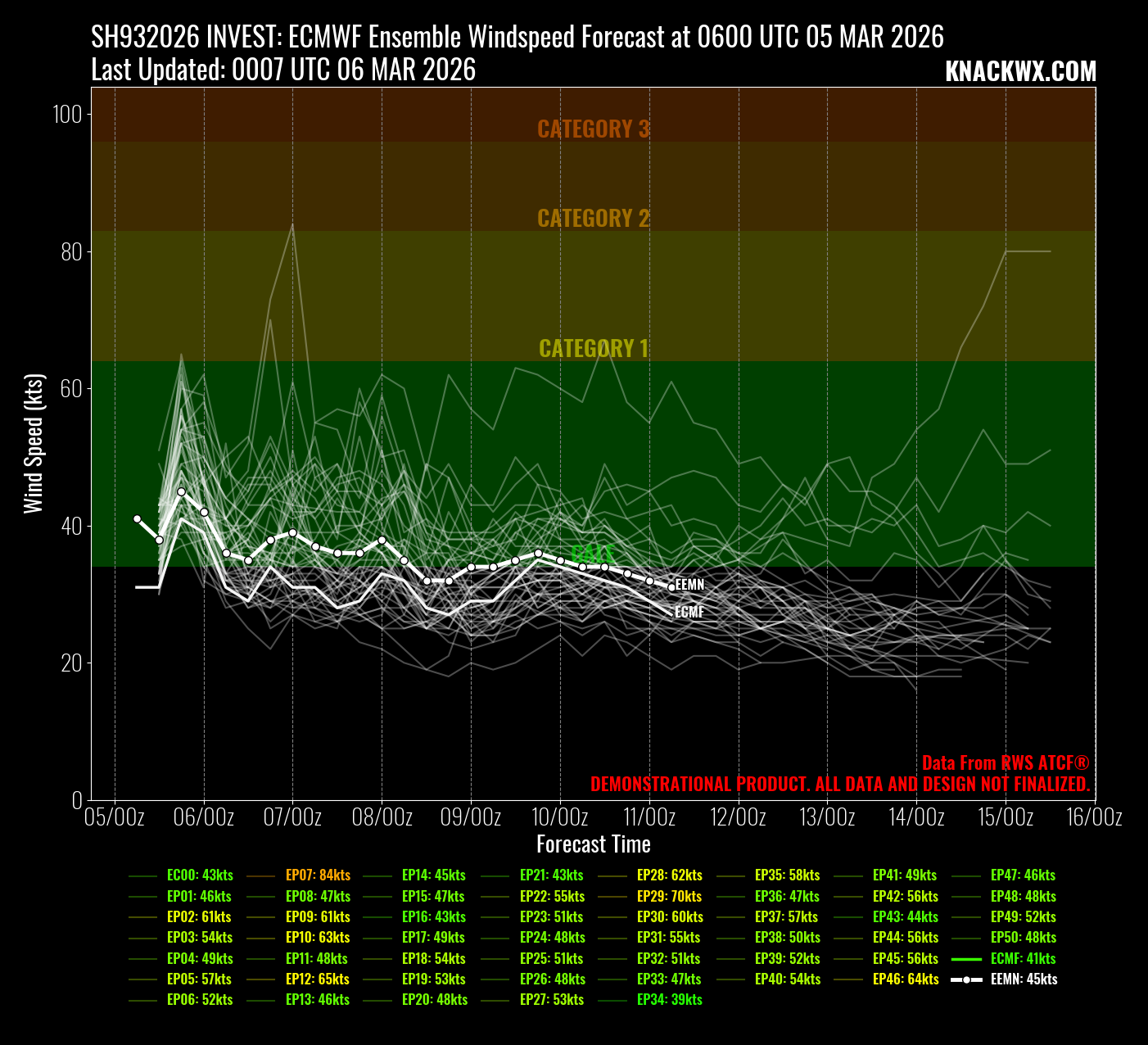1148x1045 pixels.
Task: Click the 10/00z tick on time axis
Action: click(x=560, y=817)
